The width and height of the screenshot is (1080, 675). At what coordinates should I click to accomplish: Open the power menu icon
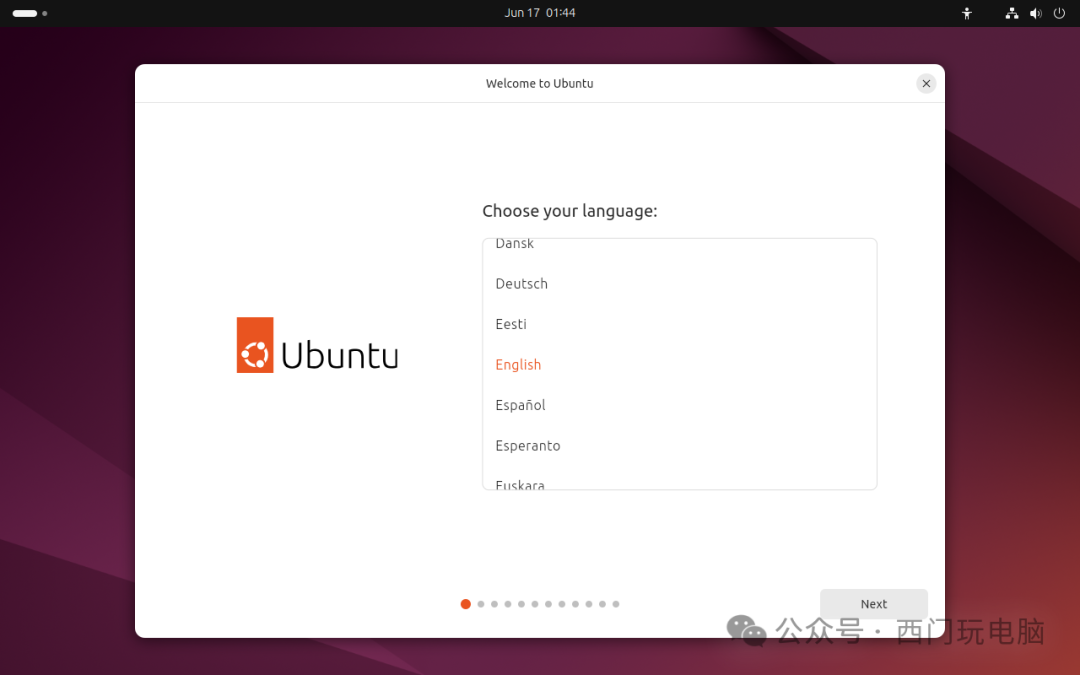(1059, 13)
